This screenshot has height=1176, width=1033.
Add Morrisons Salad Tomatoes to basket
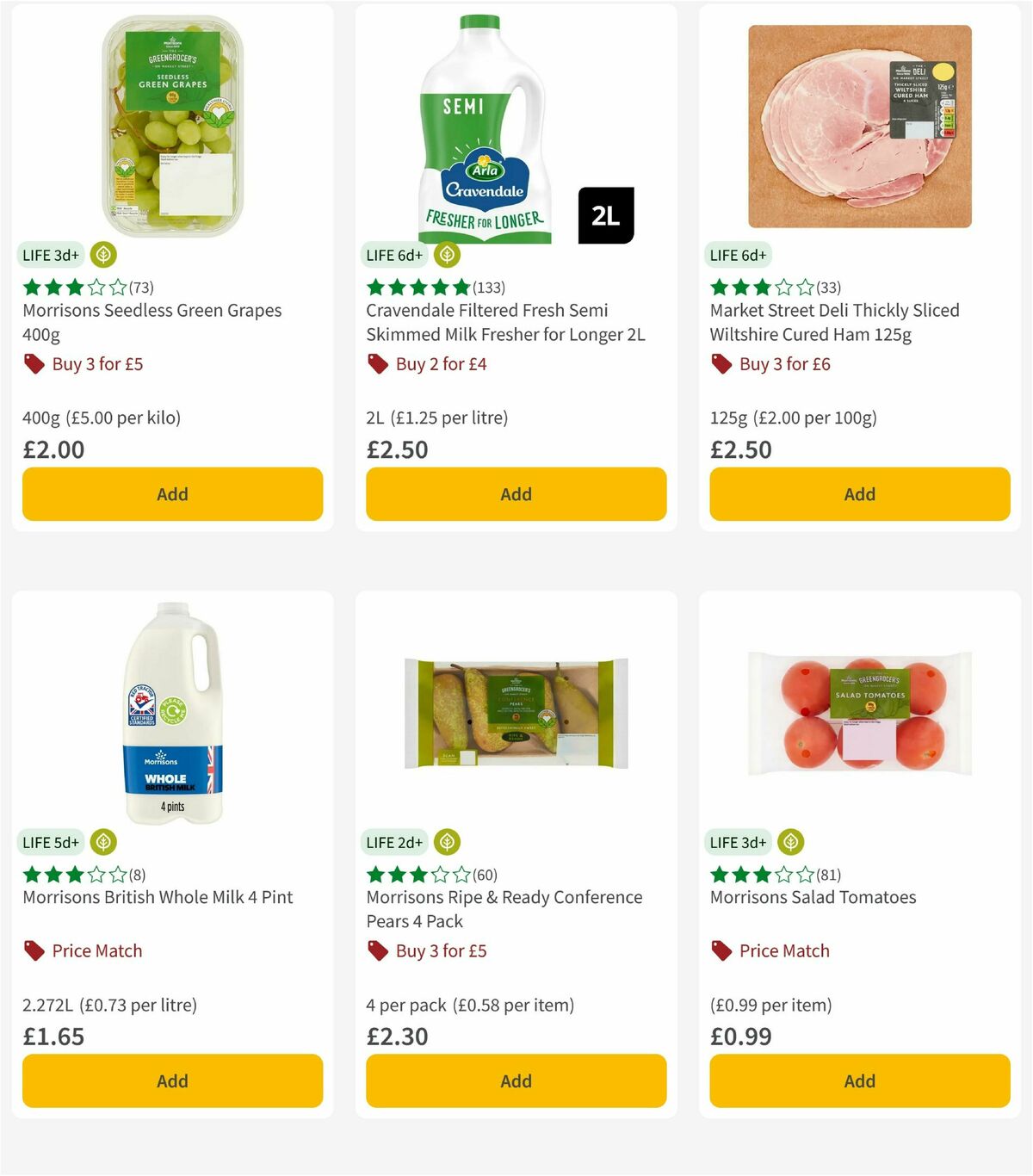click(859, 1080)
